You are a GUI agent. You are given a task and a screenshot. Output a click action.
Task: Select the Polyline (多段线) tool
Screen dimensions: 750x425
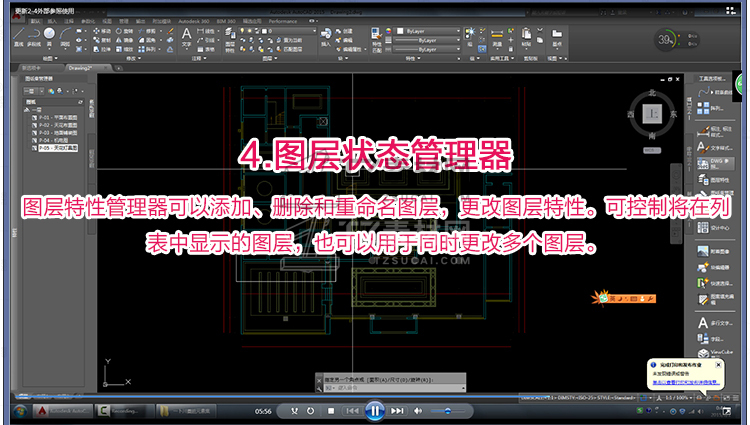point(34,36)
